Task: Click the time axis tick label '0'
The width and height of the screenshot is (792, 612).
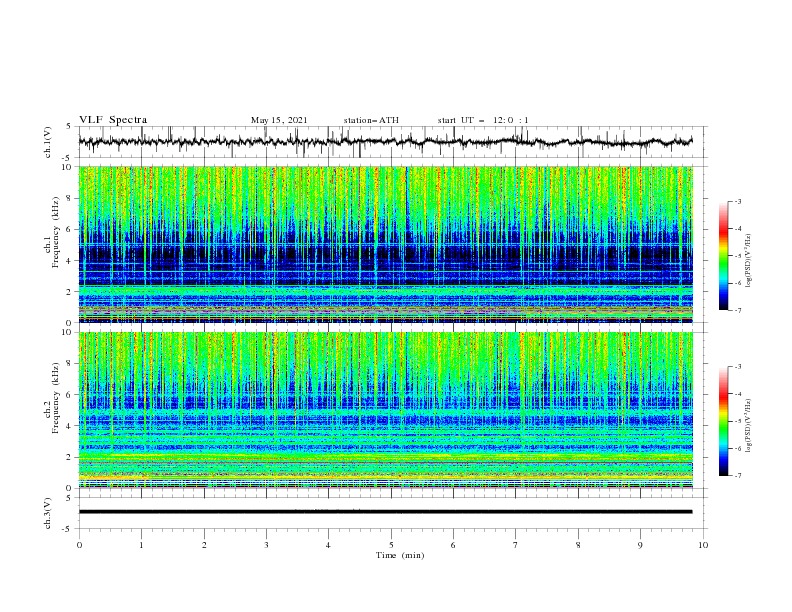Action: click(x=79, y=545)
